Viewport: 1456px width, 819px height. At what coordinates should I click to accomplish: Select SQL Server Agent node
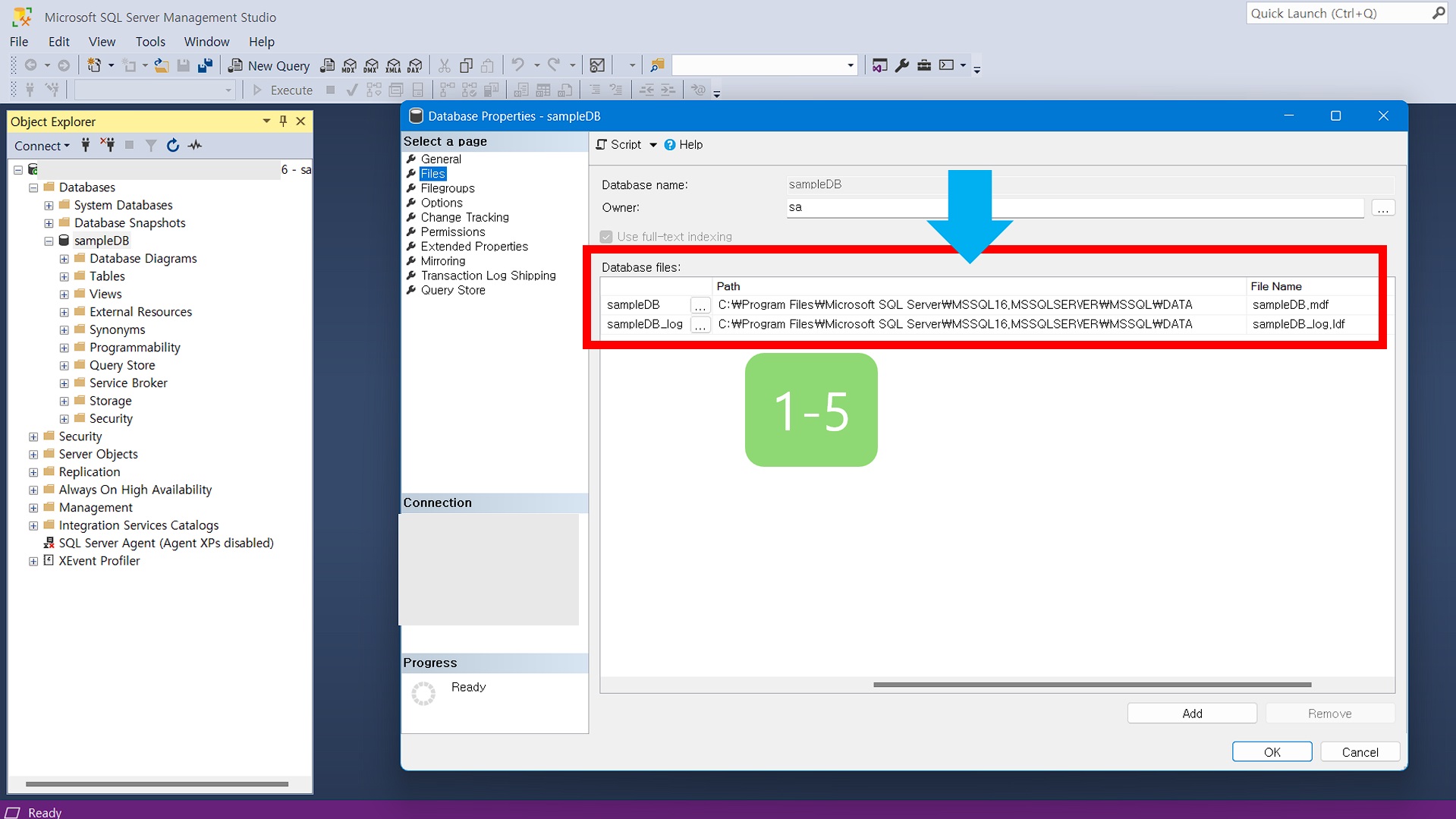166,543
